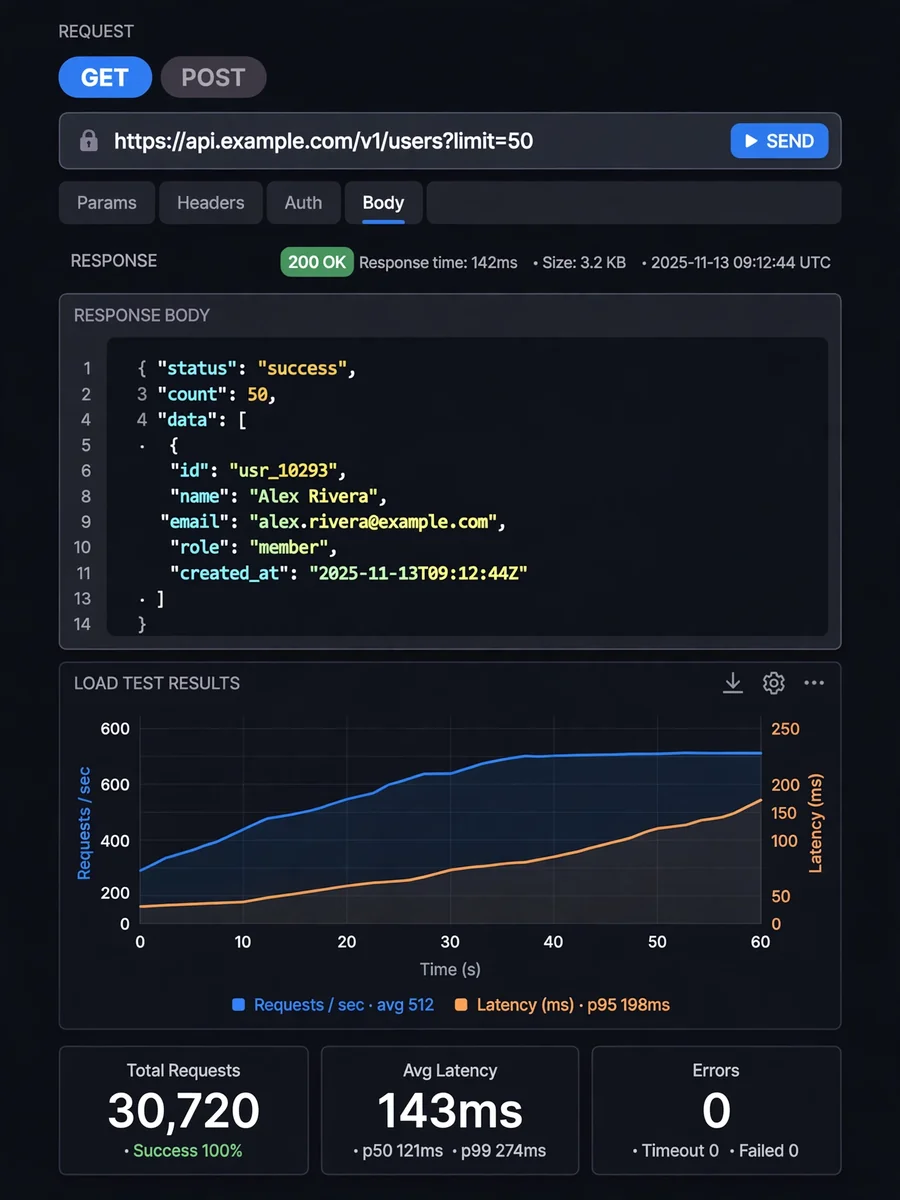Toggle the Requests / sec legend entry
900x1200 pixels.
[333, 1005]
